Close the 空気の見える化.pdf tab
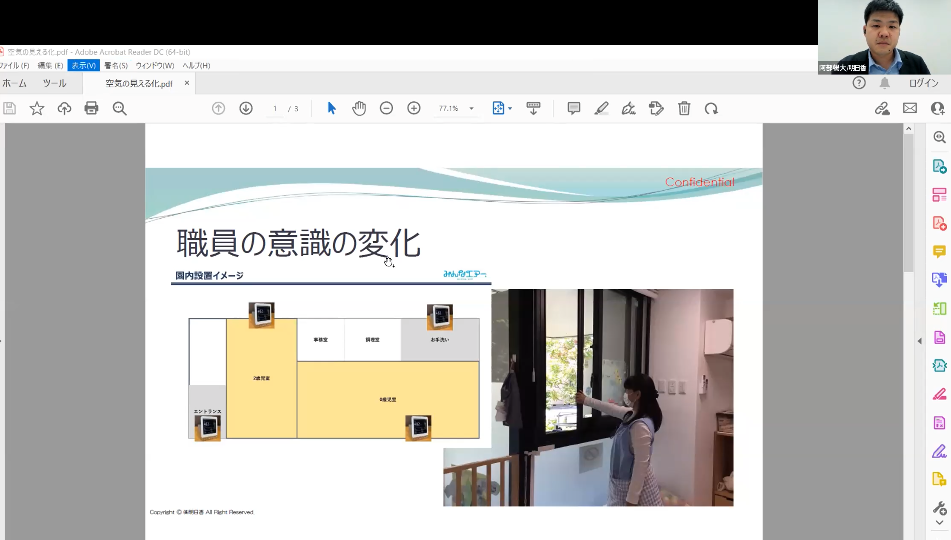 tap(187, 83)
